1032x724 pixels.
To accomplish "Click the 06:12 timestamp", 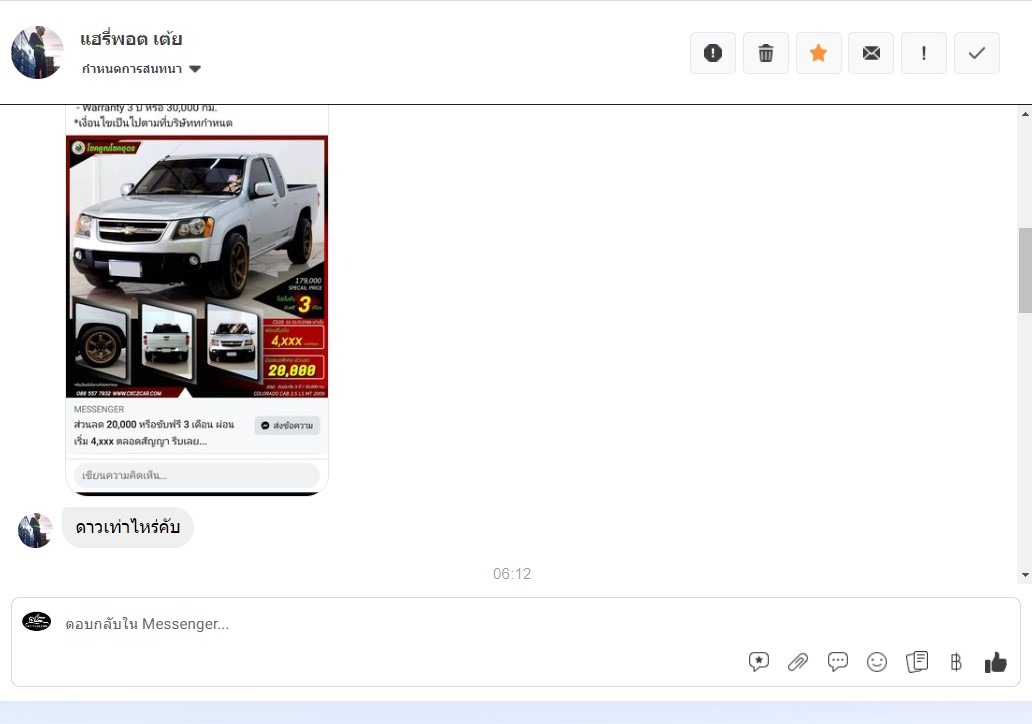I will coord(512,574).
